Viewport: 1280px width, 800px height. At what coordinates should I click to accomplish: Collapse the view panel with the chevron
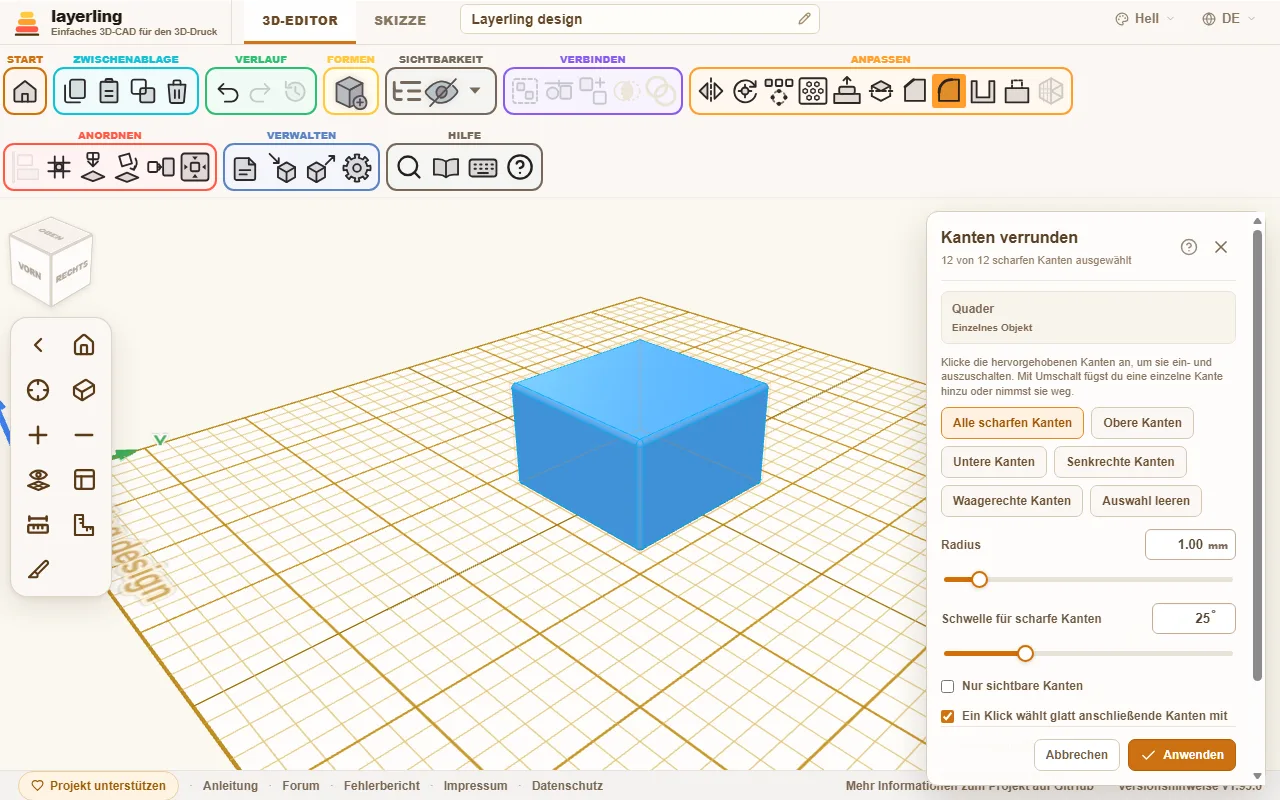coord(38,345)
